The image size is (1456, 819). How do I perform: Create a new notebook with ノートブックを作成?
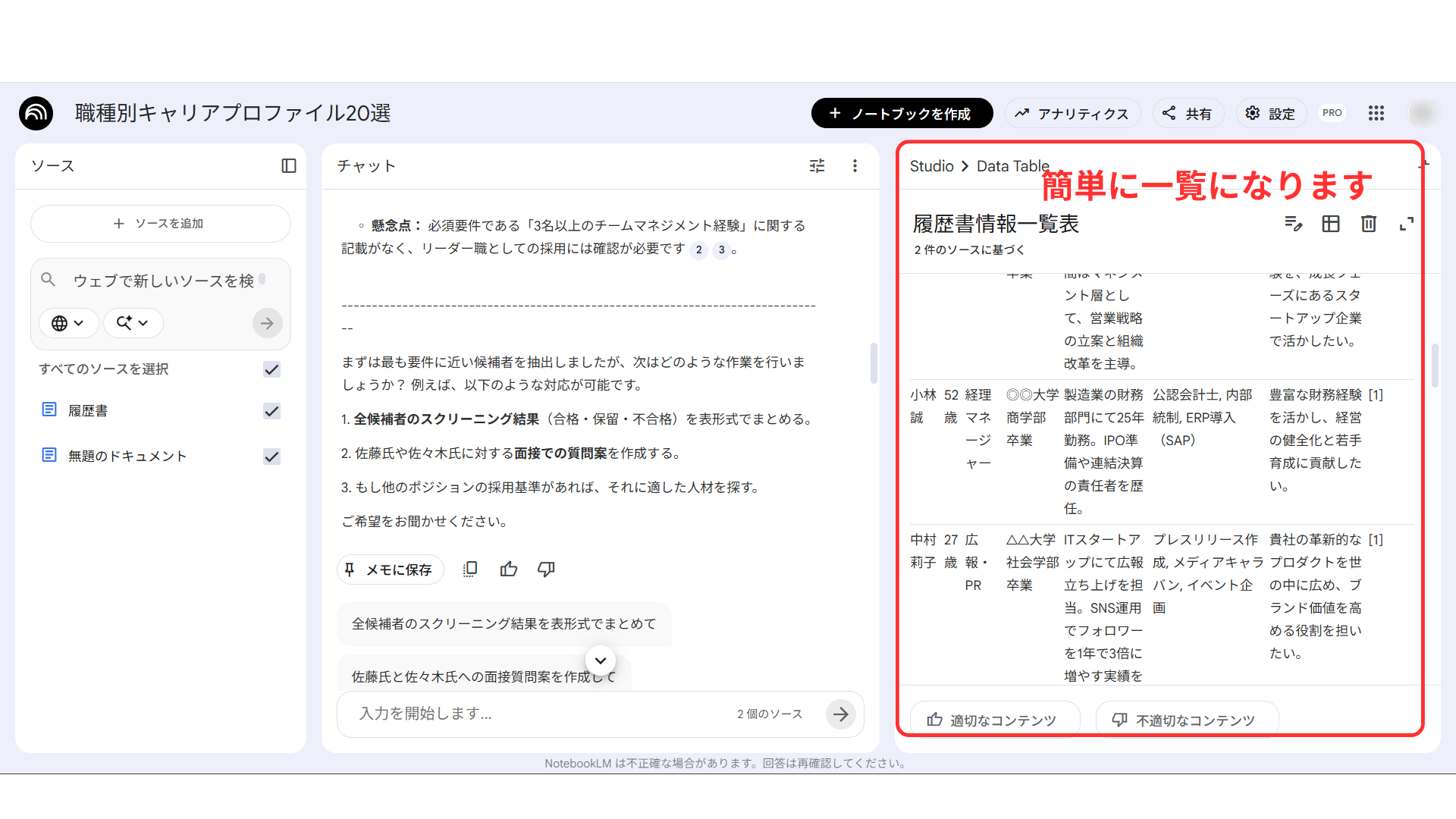click(x=902, y=113)
